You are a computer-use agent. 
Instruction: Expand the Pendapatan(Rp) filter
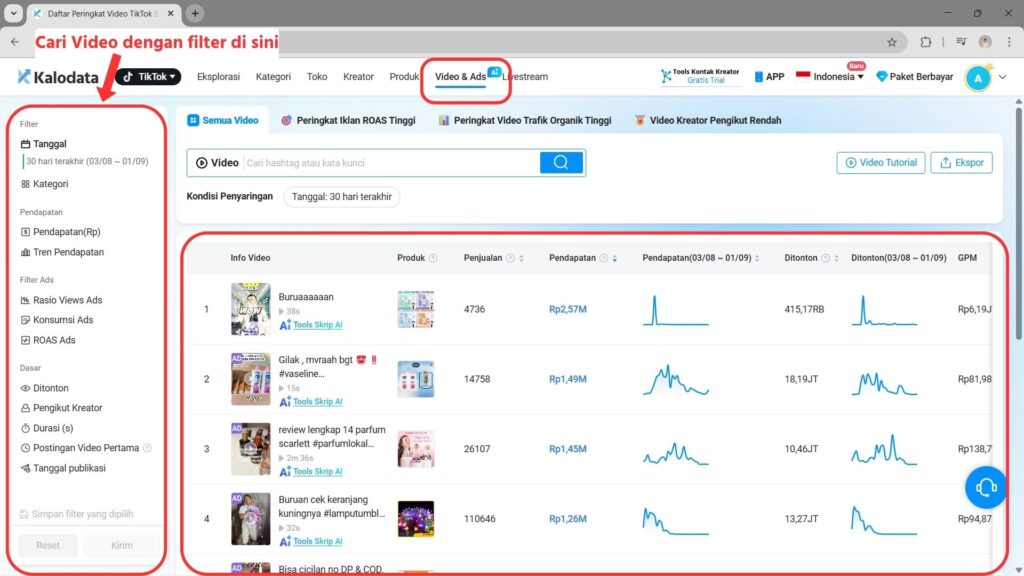pyautogui.click(x=60, y=232)
